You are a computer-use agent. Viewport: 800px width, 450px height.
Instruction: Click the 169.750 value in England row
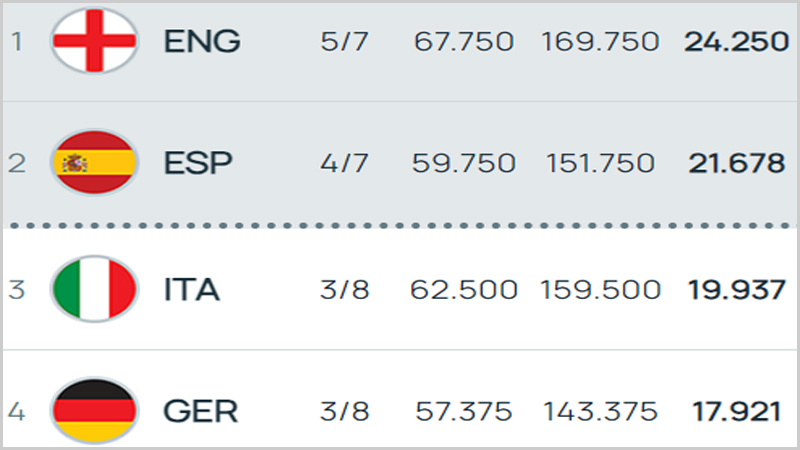click(x=601, y=41)
